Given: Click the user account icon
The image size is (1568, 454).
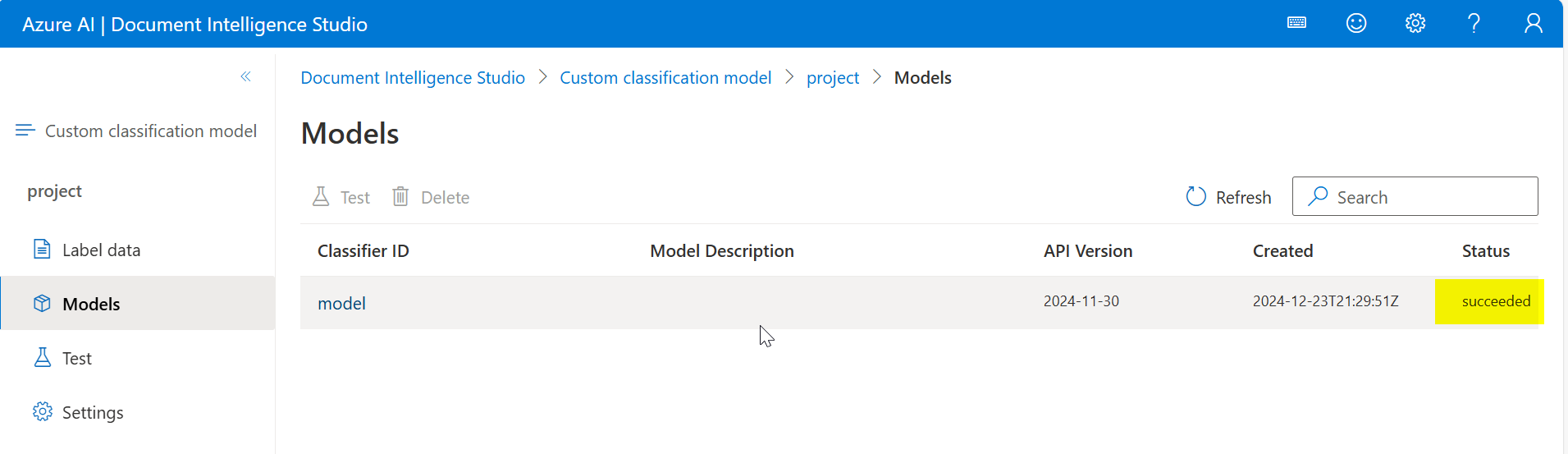Looking at the screenshot, I should 1533,23.
